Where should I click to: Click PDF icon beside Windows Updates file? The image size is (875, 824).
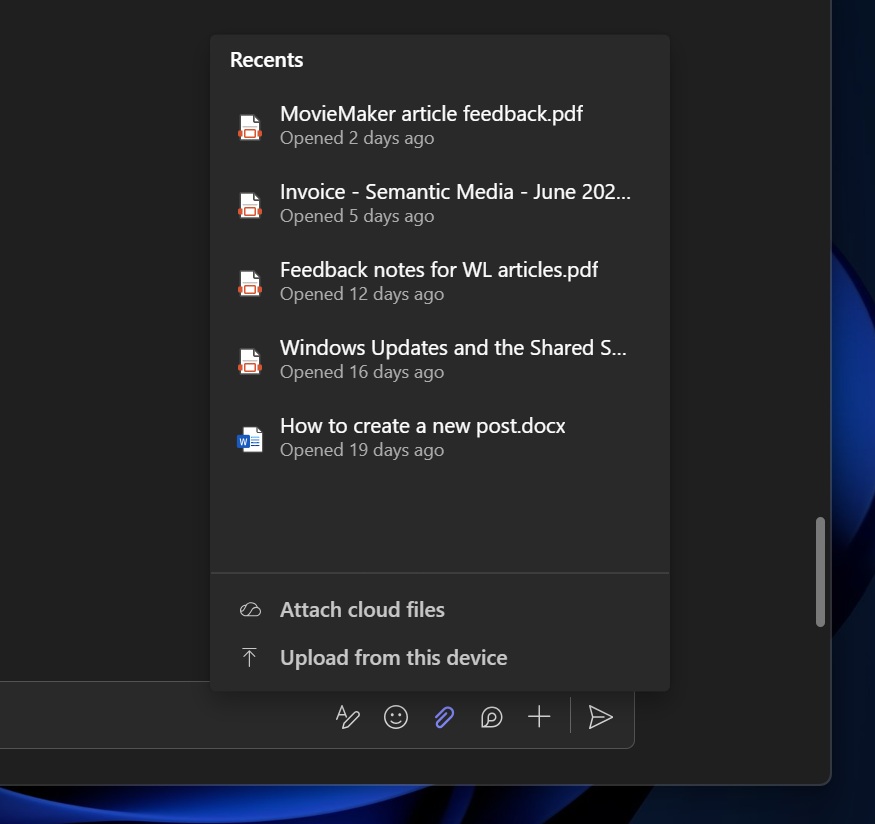250,362
